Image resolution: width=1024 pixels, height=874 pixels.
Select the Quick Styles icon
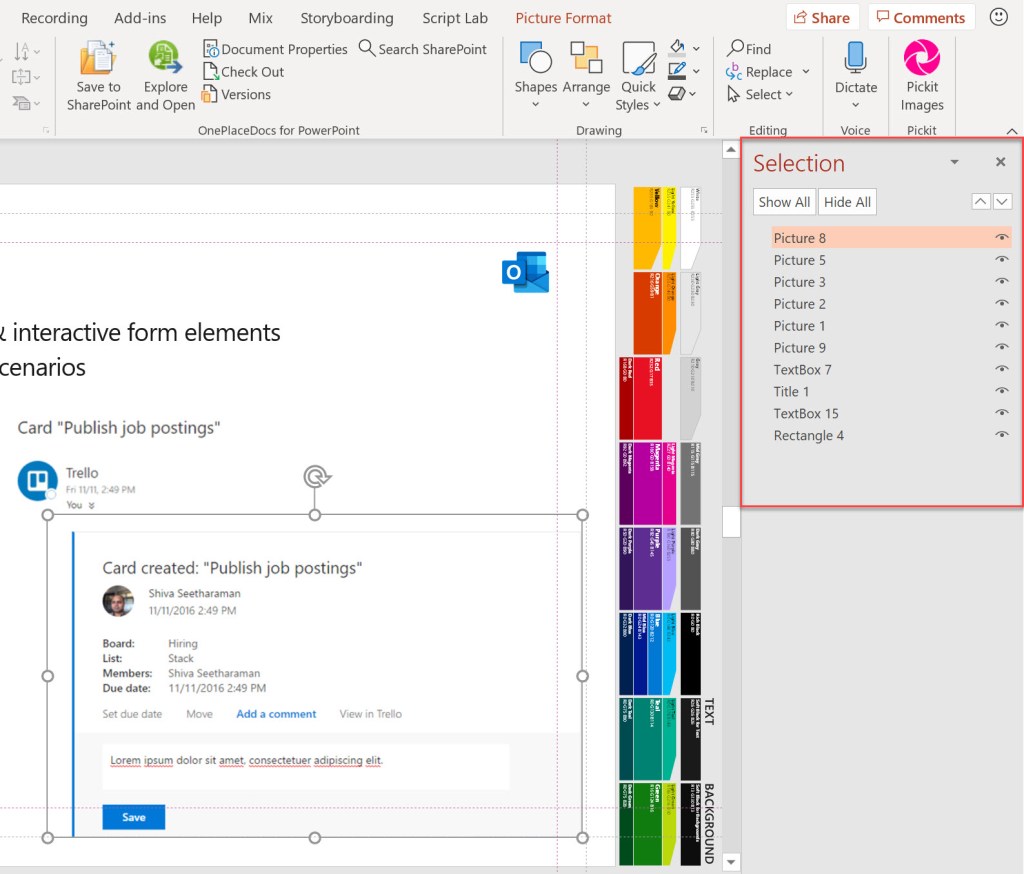coord(637,70)
